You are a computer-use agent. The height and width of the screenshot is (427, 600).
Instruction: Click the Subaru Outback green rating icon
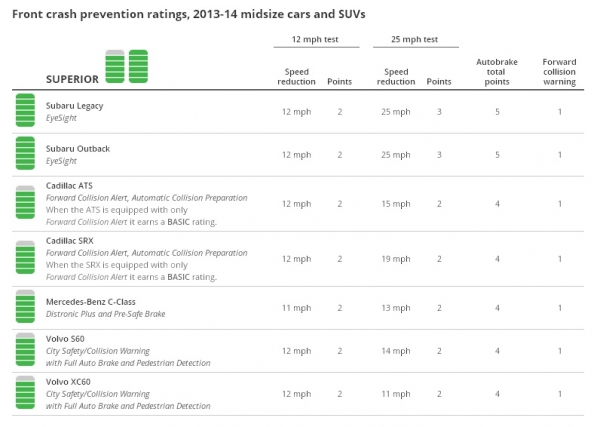(25, 153)
